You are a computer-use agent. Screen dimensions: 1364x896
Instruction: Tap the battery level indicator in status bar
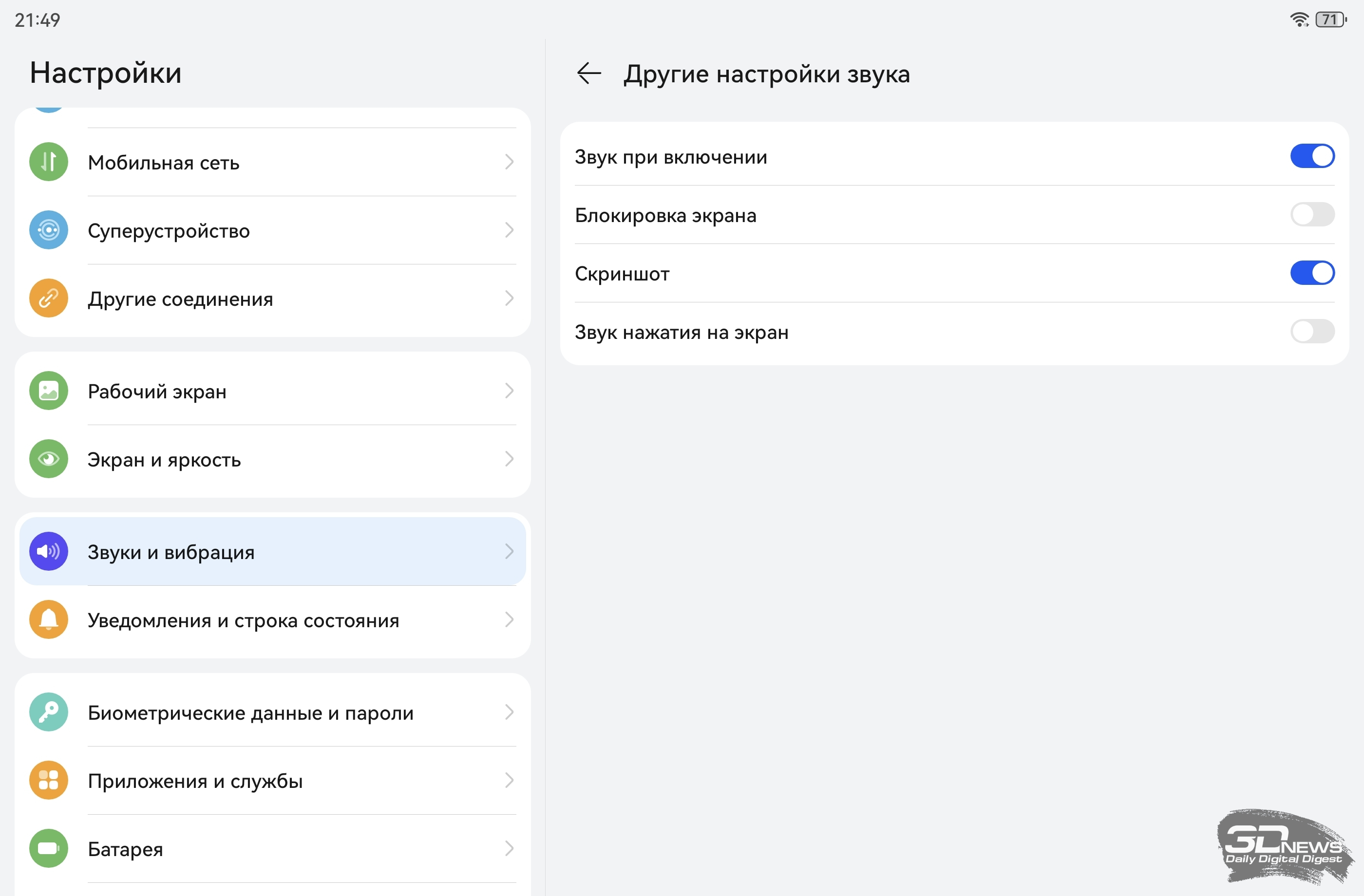click(1330, 20)
